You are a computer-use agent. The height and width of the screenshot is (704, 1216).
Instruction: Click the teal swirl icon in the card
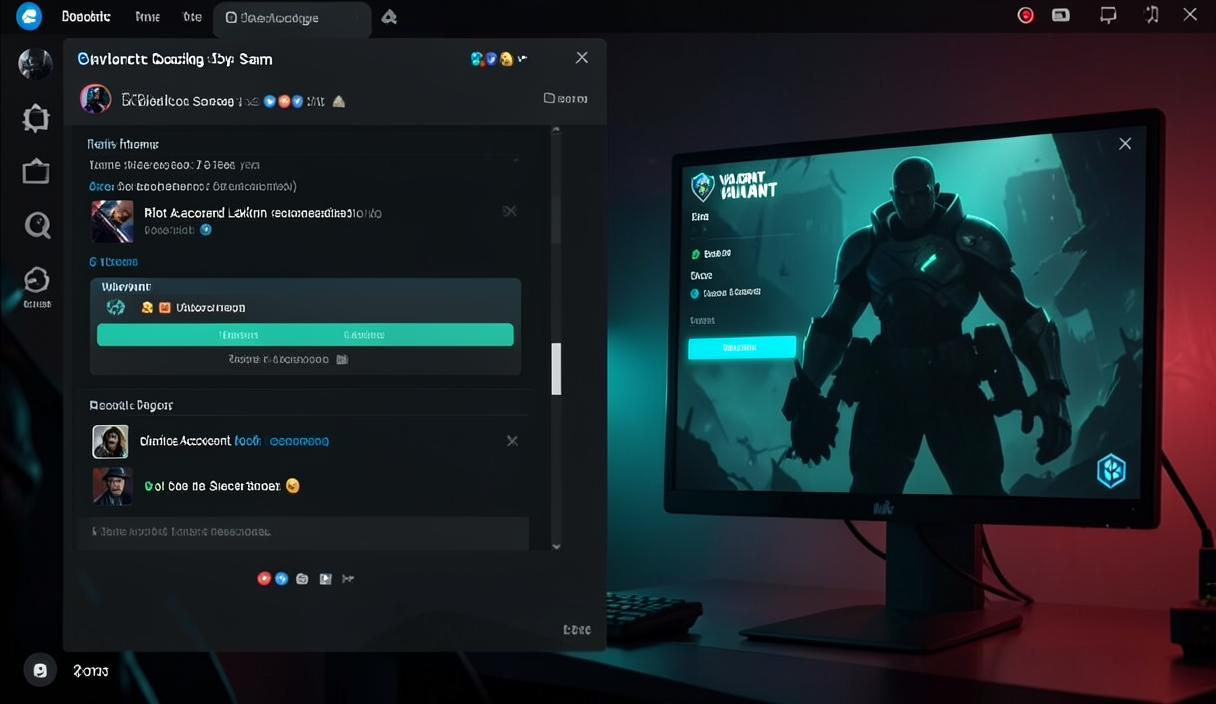pos(116,307)
